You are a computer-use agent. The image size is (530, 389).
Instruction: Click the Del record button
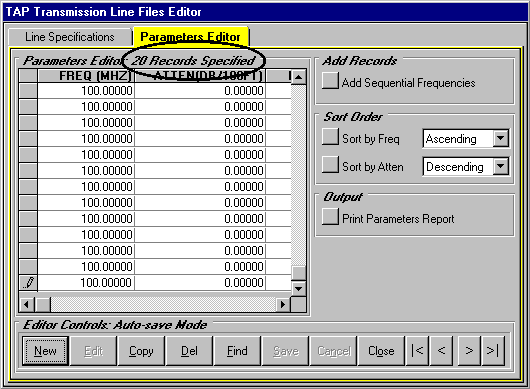point(189,351)
